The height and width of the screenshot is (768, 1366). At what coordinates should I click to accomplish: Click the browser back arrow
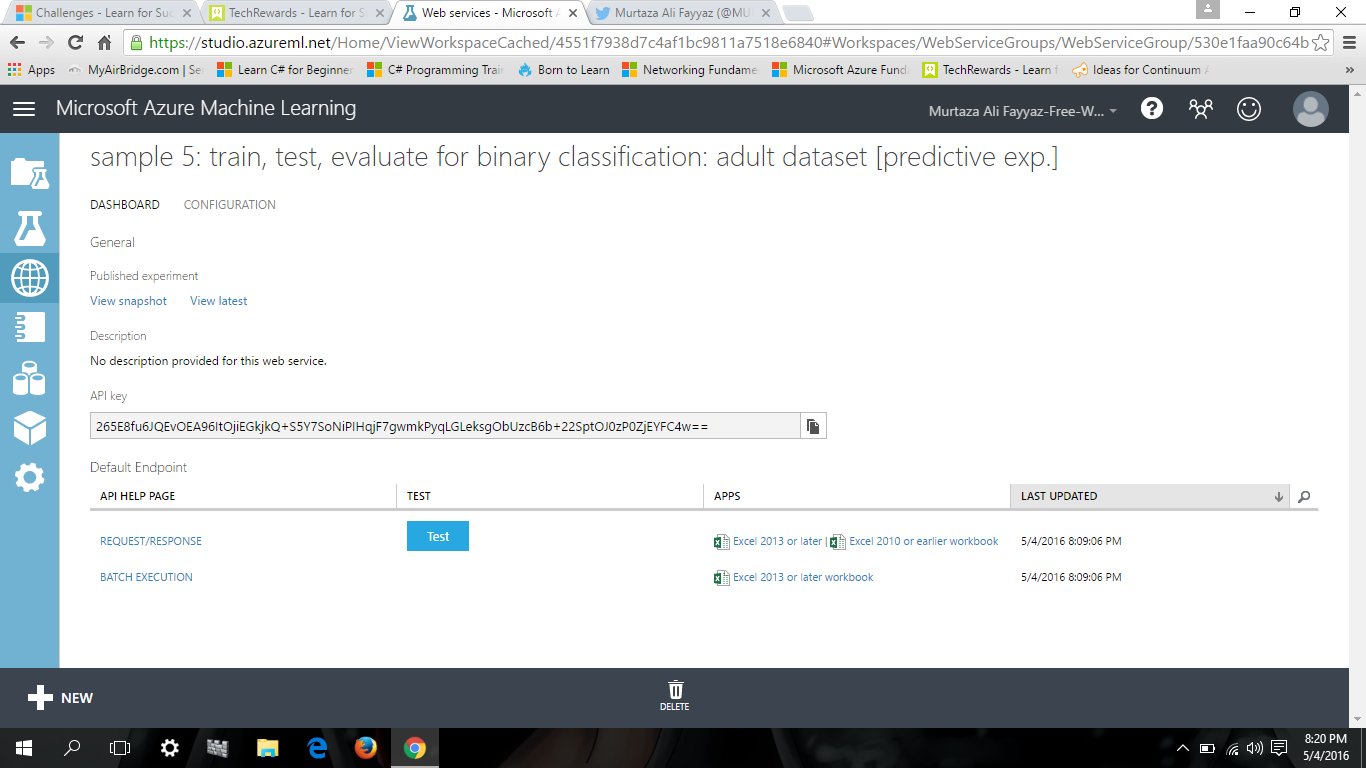(x=17, y=43)
